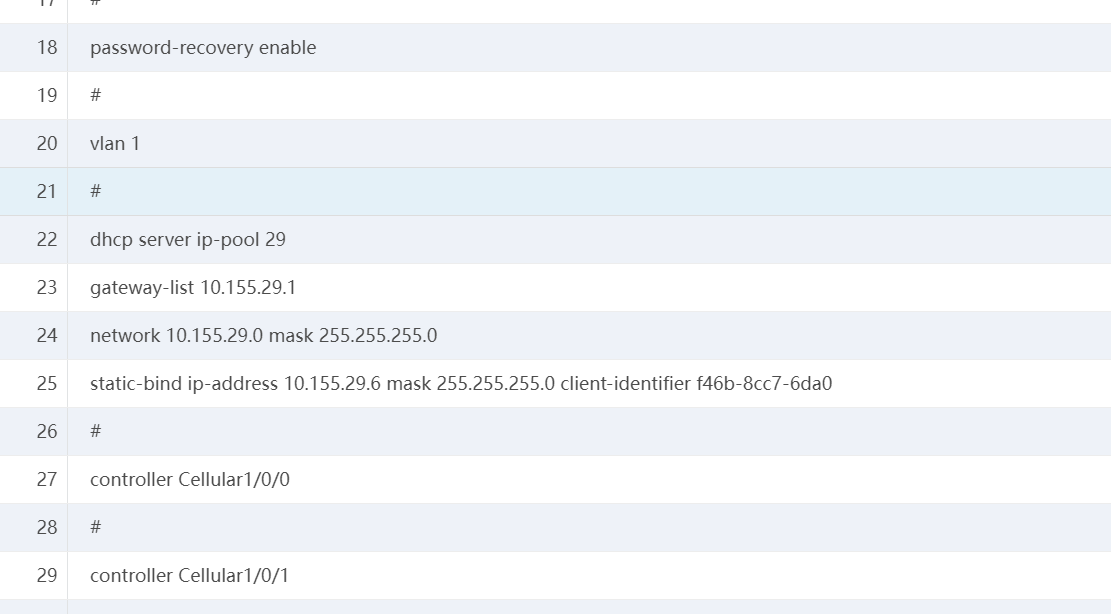The height and width of the screenshot is (614, 1111).
Task: Click the 'vlan 1' config line
Action: (x=115, y=144)
